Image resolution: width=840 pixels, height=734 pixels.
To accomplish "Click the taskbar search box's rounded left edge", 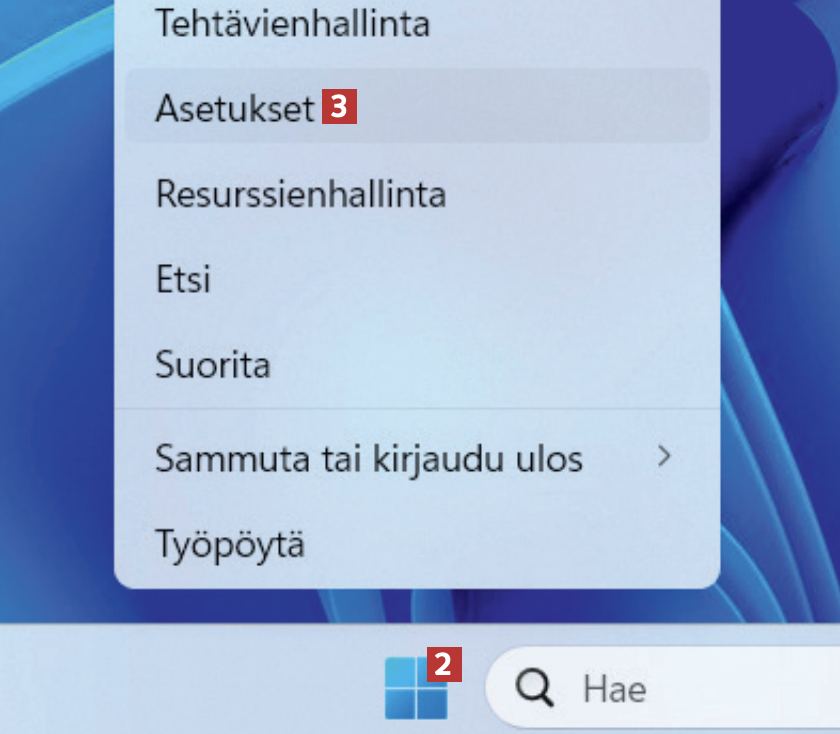I will click(x=495, y=688).
